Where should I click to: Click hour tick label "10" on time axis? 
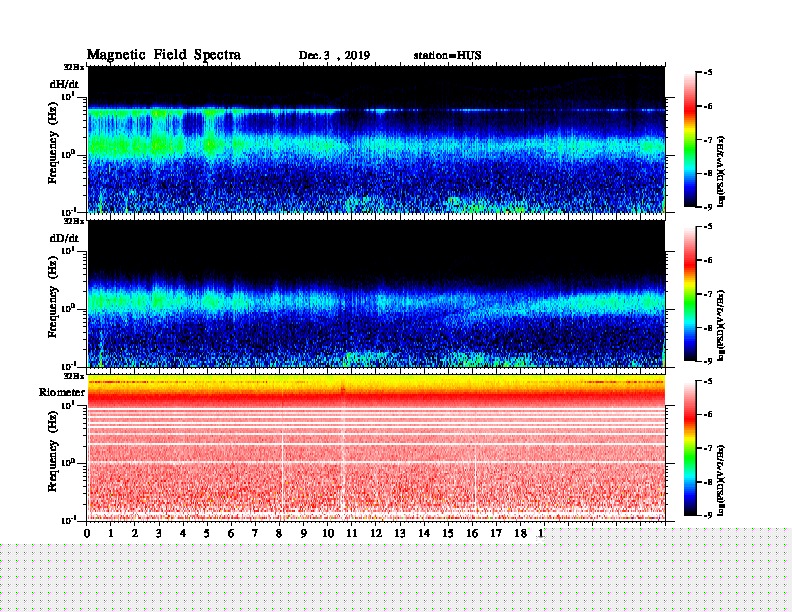pos(328,533)
